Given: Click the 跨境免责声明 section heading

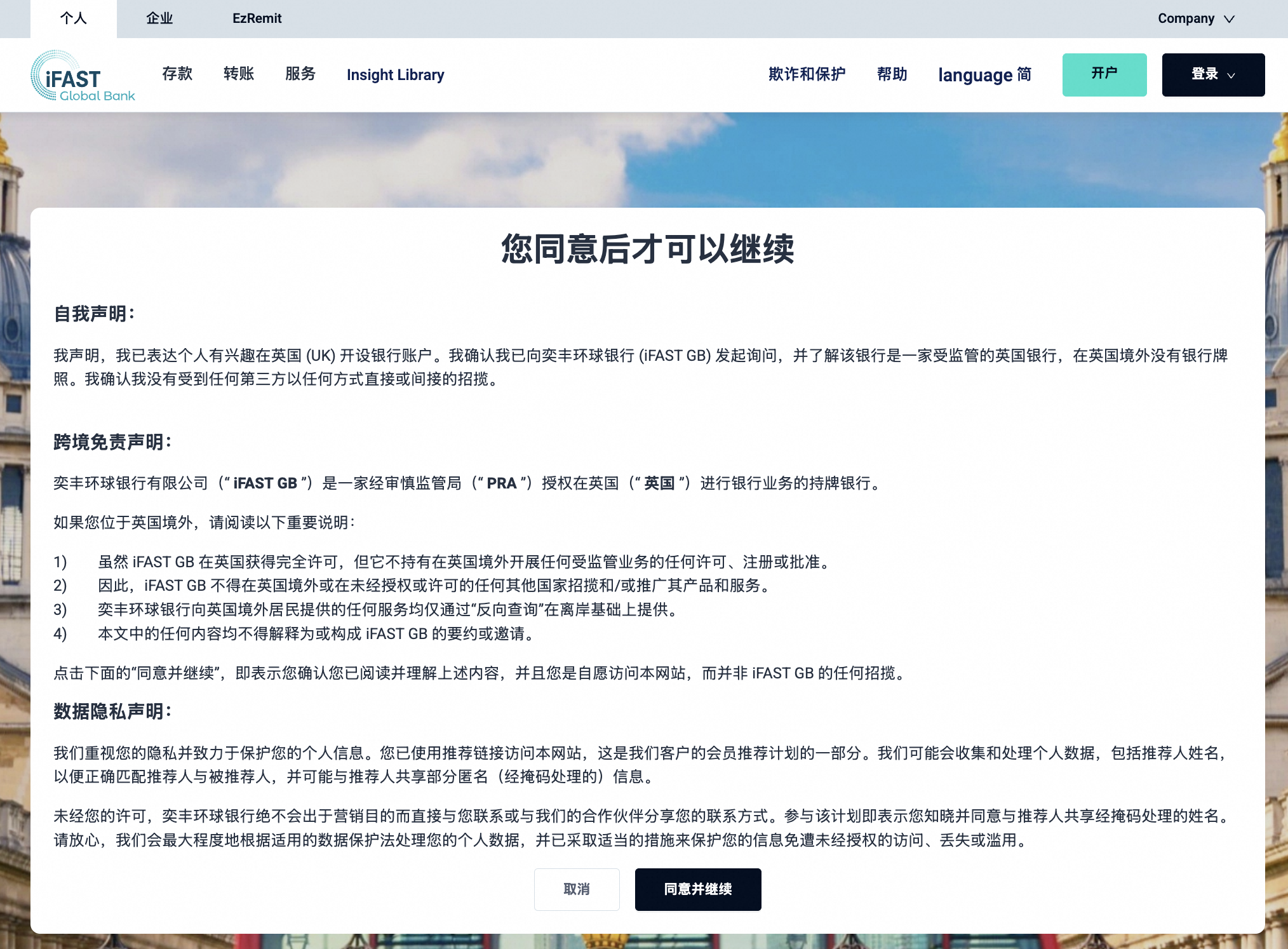Looking at the screenshot, I should [x=112, y=442].
